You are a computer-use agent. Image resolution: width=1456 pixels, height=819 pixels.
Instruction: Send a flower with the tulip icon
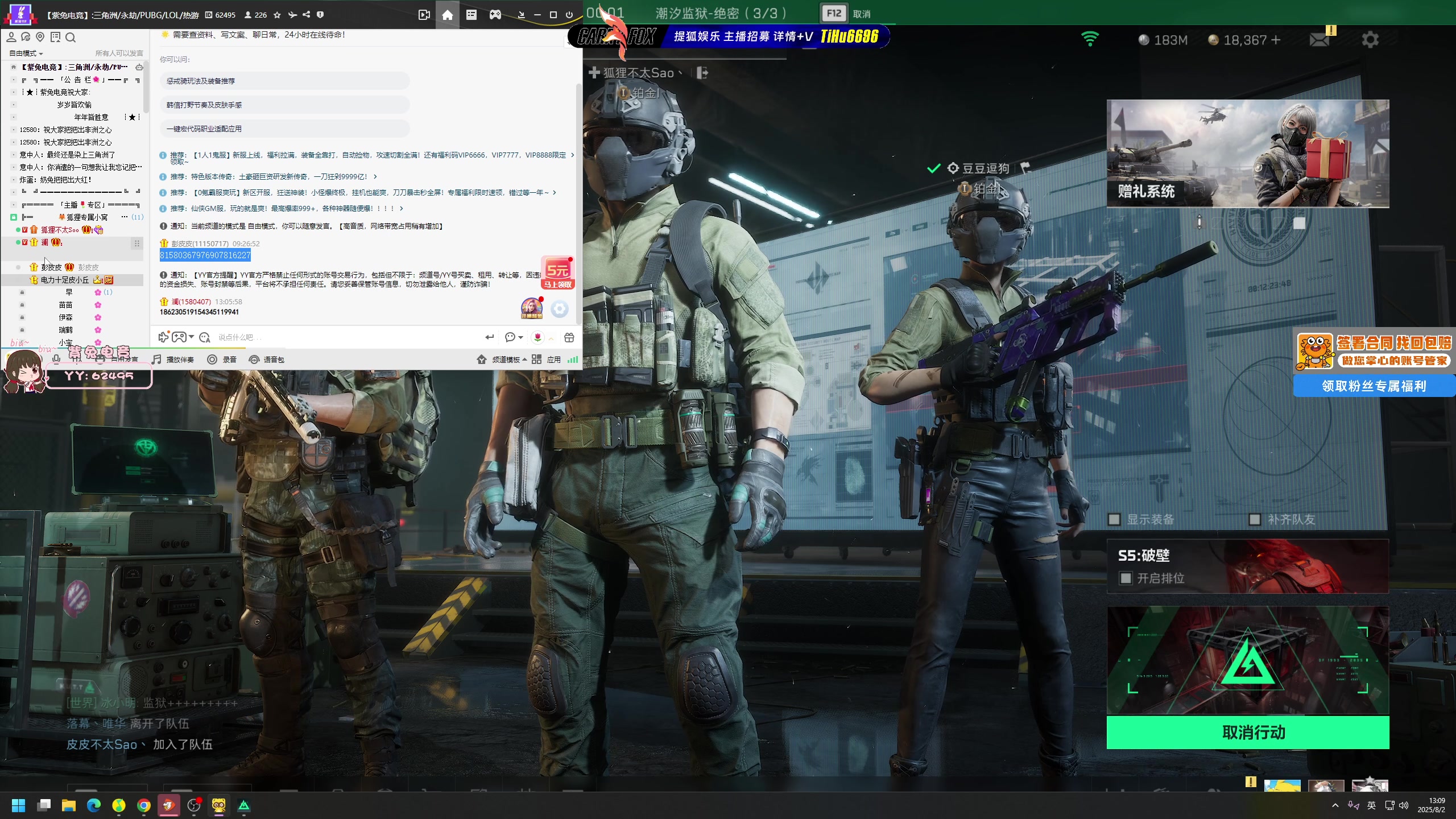click(x=537, y=337)
